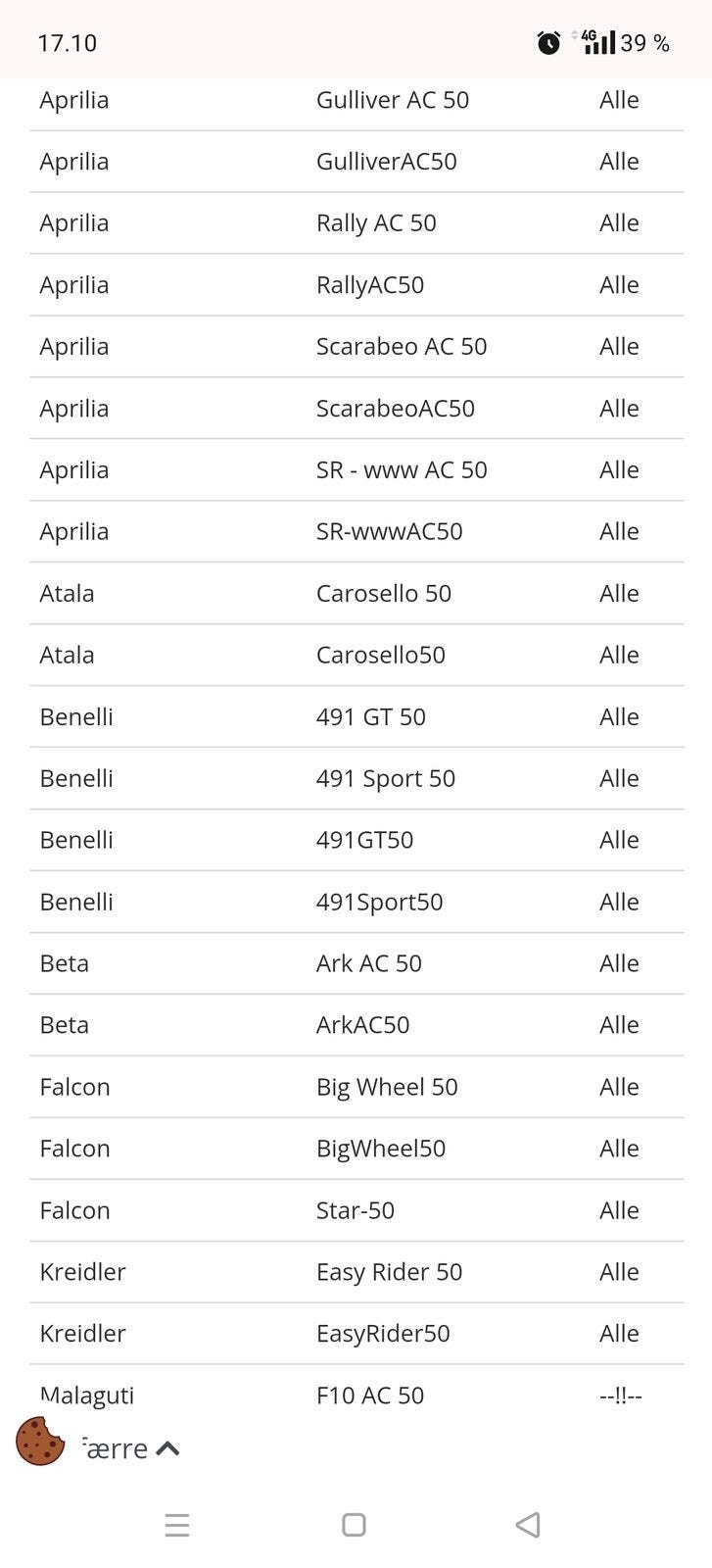This screenshot has width=712, height=1568.
Task: Tap the Android recent apps icon
Action: point(177,1525)
